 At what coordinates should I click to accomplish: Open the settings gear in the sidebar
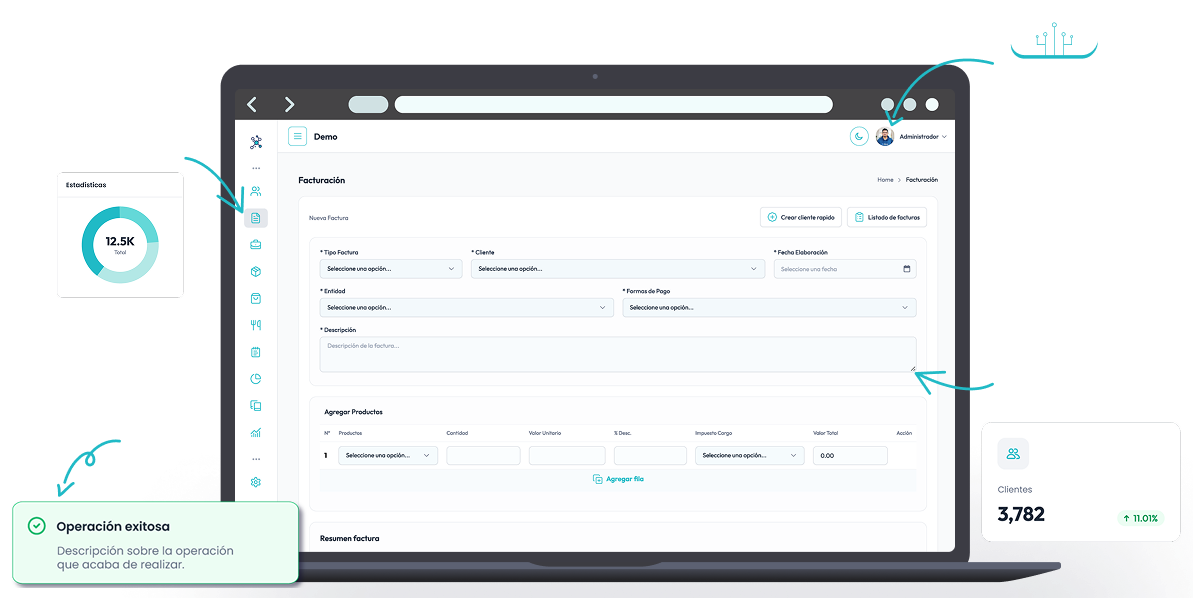[256, 482]
